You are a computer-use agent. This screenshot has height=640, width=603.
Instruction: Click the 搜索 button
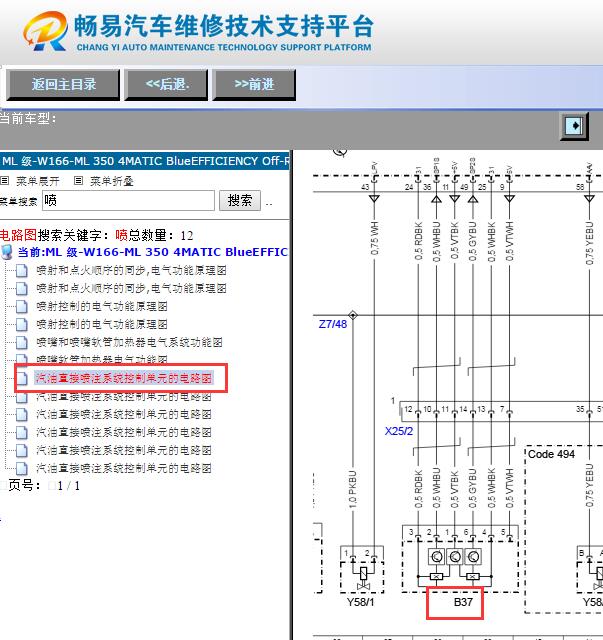click(240, 200)
